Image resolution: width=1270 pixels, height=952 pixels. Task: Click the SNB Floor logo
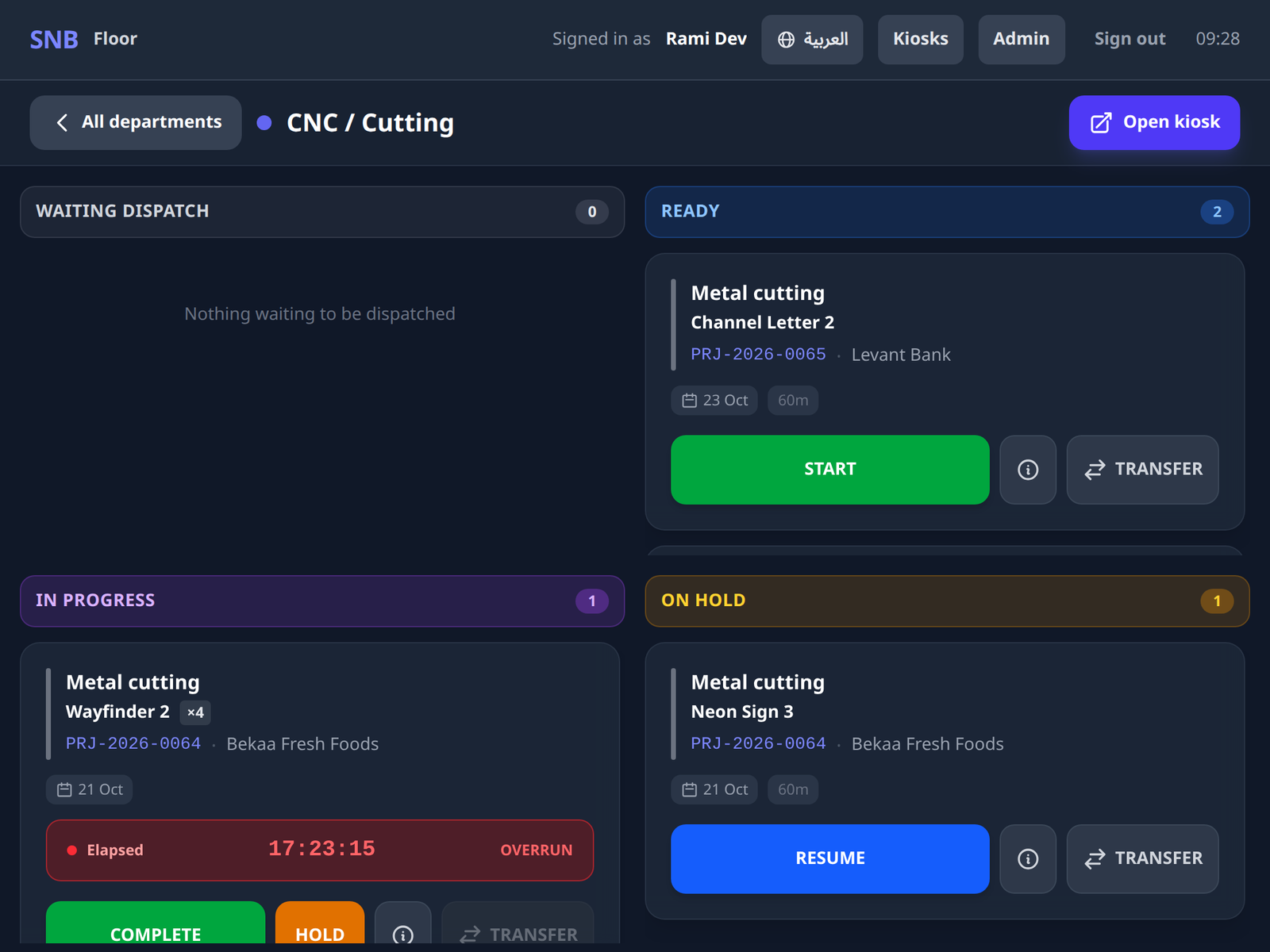point(83,39)
